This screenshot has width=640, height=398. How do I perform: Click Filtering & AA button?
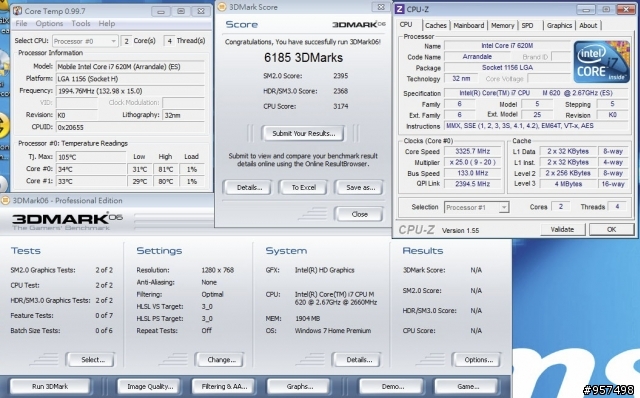(224, 386)
